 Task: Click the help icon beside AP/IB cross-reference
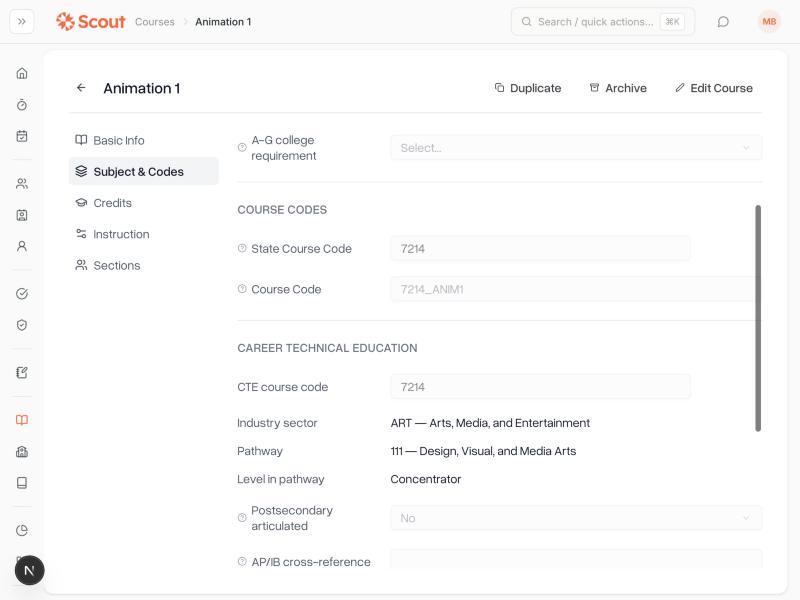(x=242, y=562)
